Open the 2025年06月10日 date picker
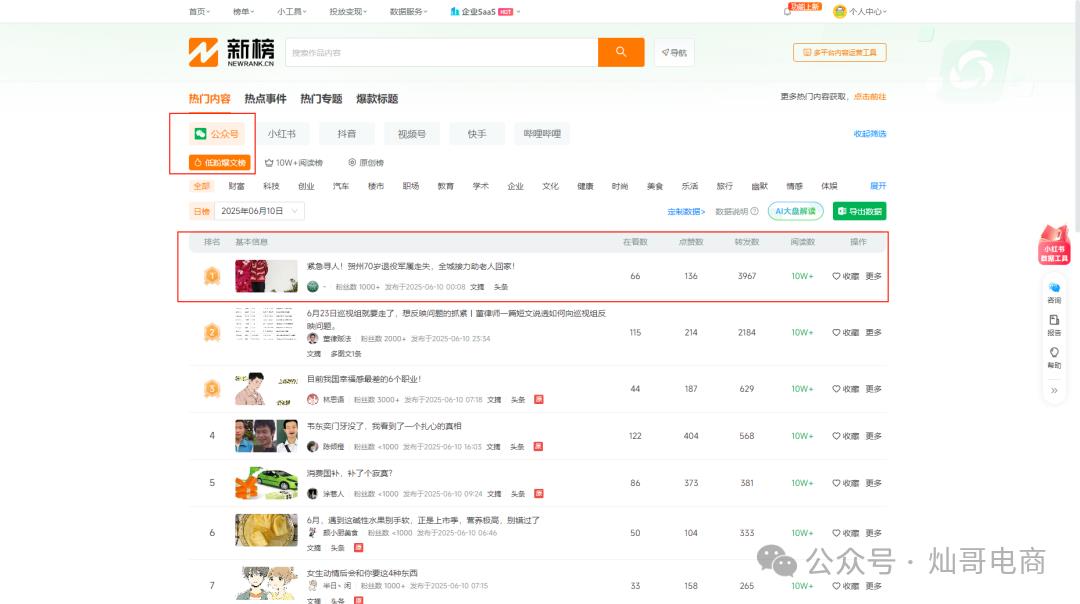Viewport: 1080px width, 604px height. [x=260, y=210]
